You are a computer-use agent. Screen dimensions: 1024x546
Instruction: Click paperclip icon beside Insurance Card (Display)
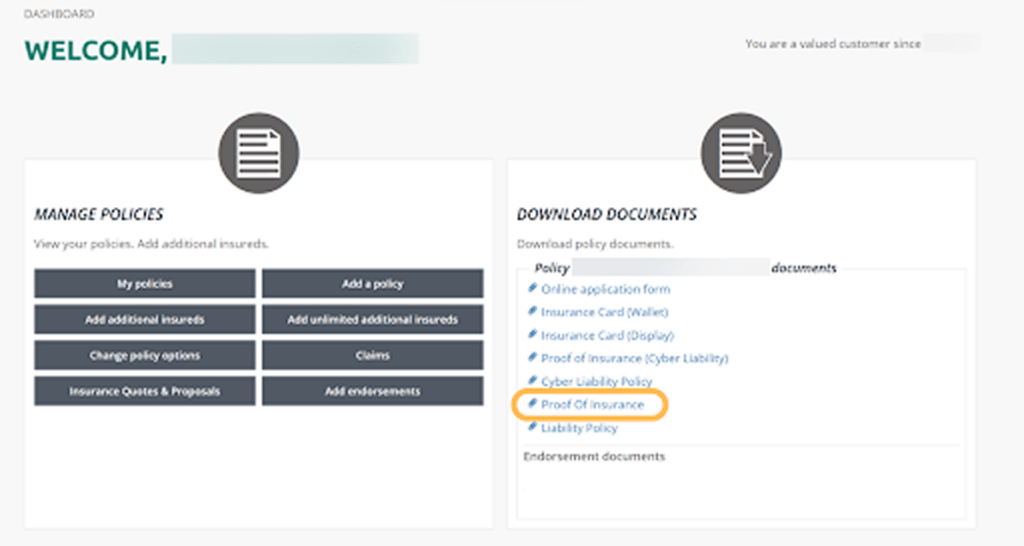[x=533, y=334]
